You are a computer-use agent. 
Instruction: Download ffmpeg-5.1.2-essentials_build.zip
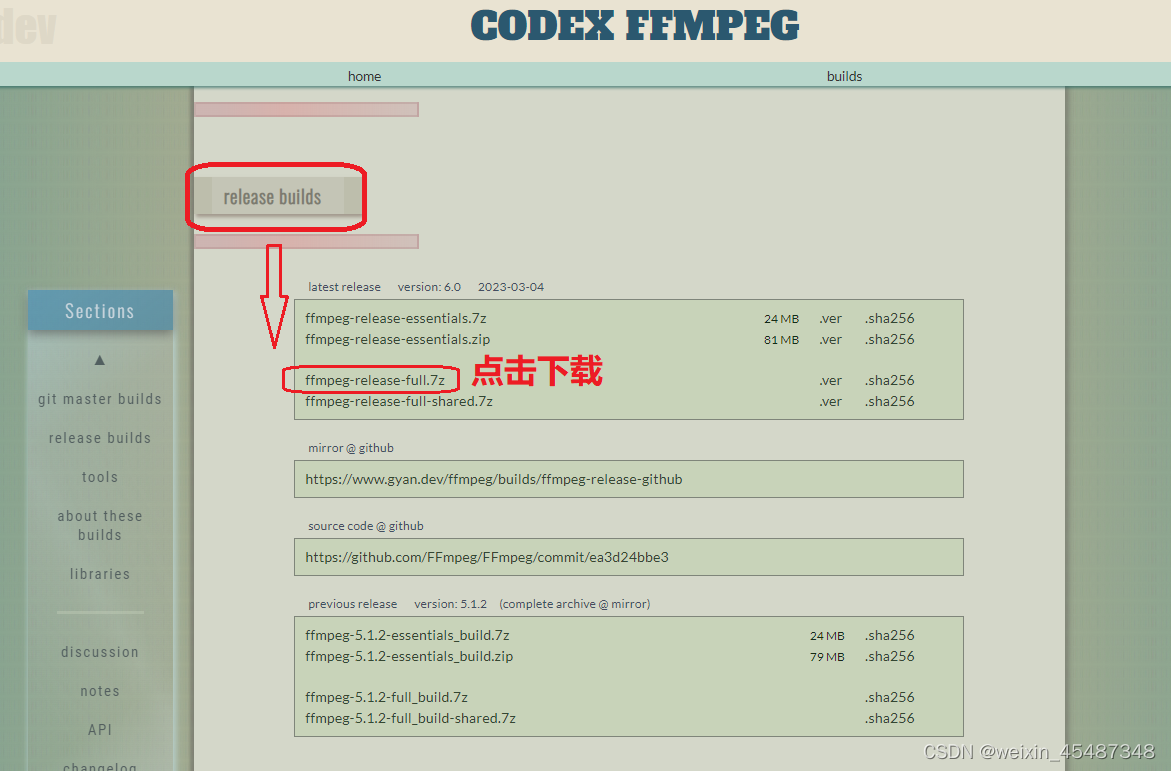click(408, 657)
